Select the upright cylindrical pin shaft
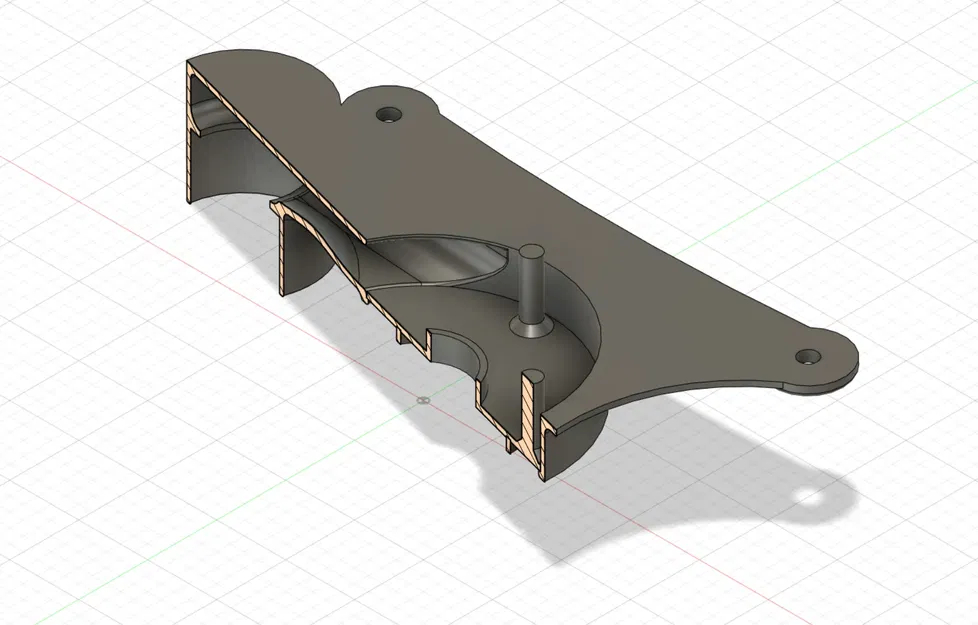Image resolution: width=978 pixels, height=625 pixels. 531,284
